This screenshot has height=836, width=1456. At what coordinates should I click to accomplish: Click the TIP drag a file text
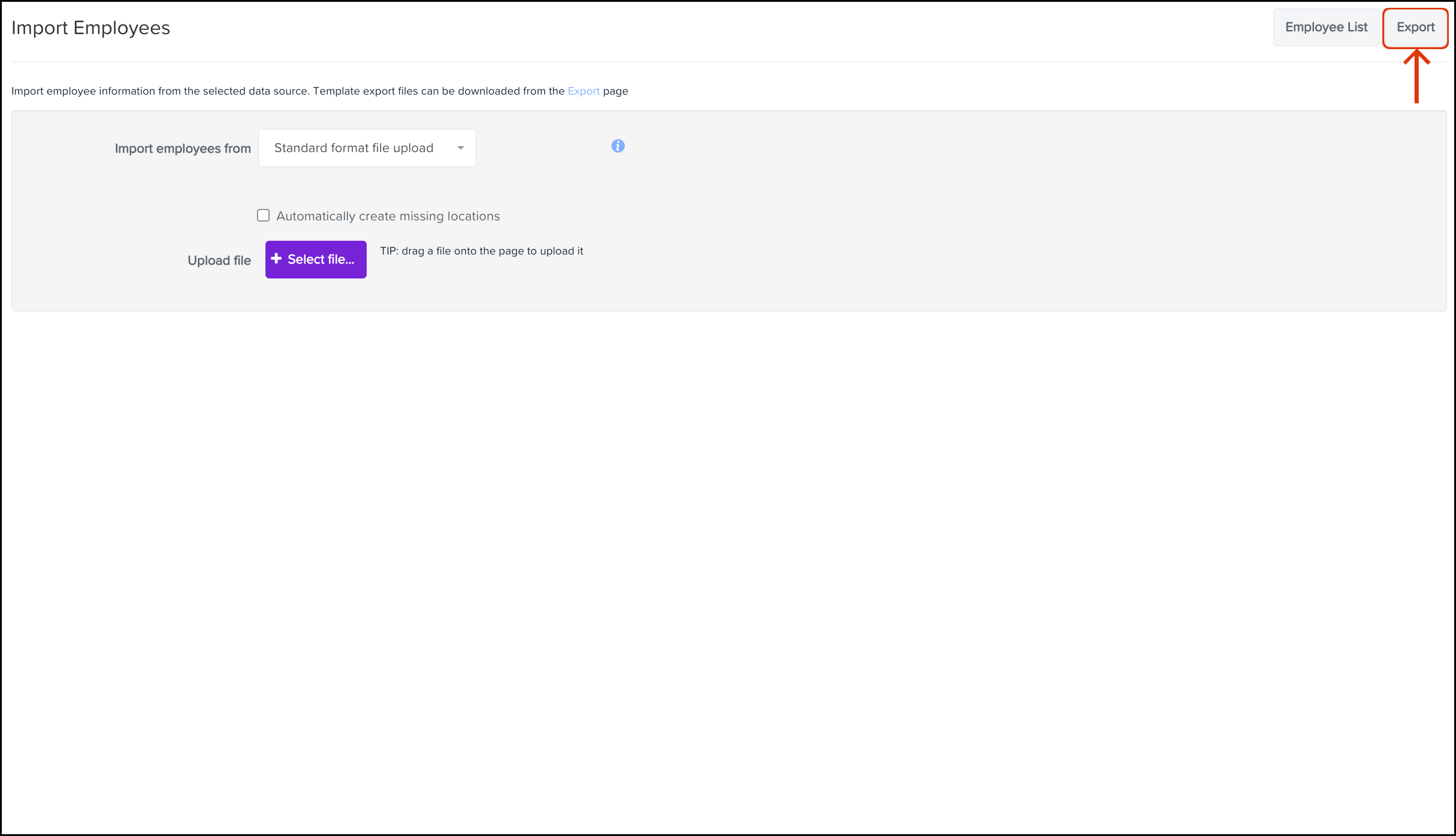click(481, 251)
